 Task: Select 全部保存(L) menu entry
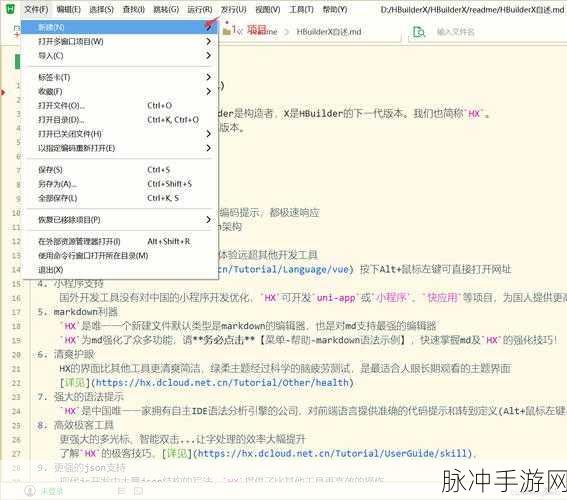pos(119,198)
